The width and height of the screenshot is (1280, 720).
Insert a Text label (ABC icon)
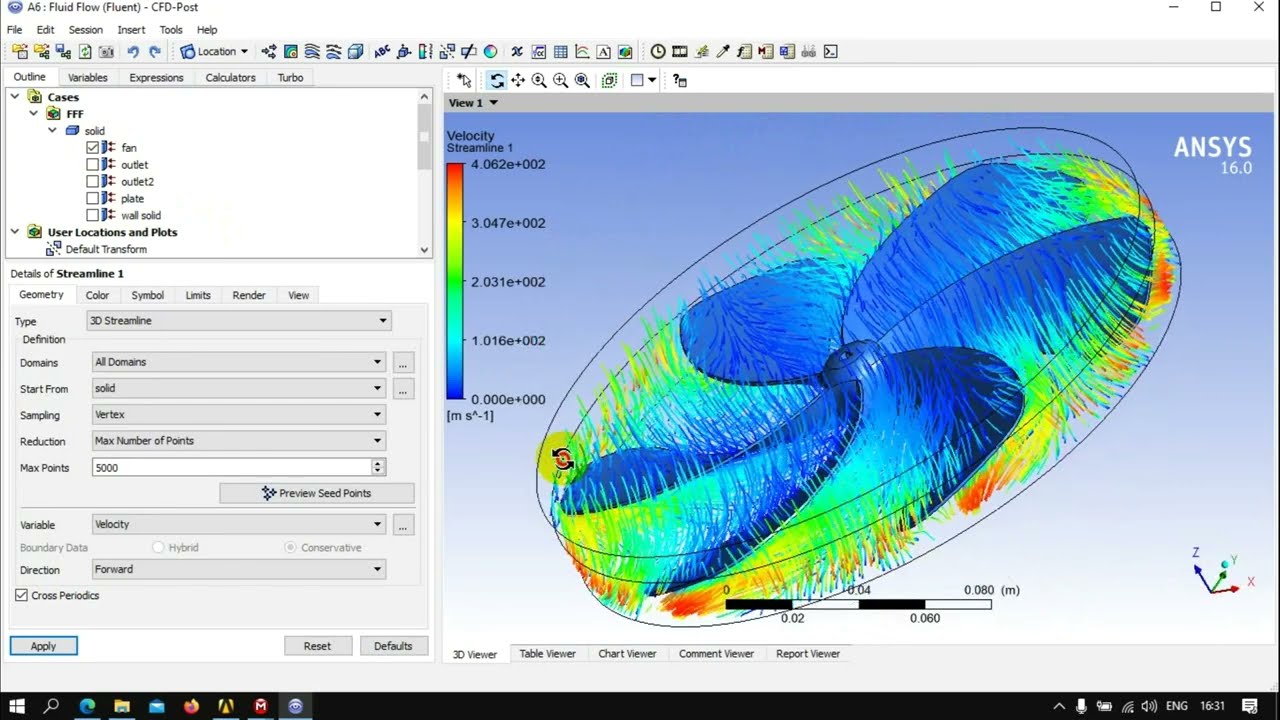[382, 51]
